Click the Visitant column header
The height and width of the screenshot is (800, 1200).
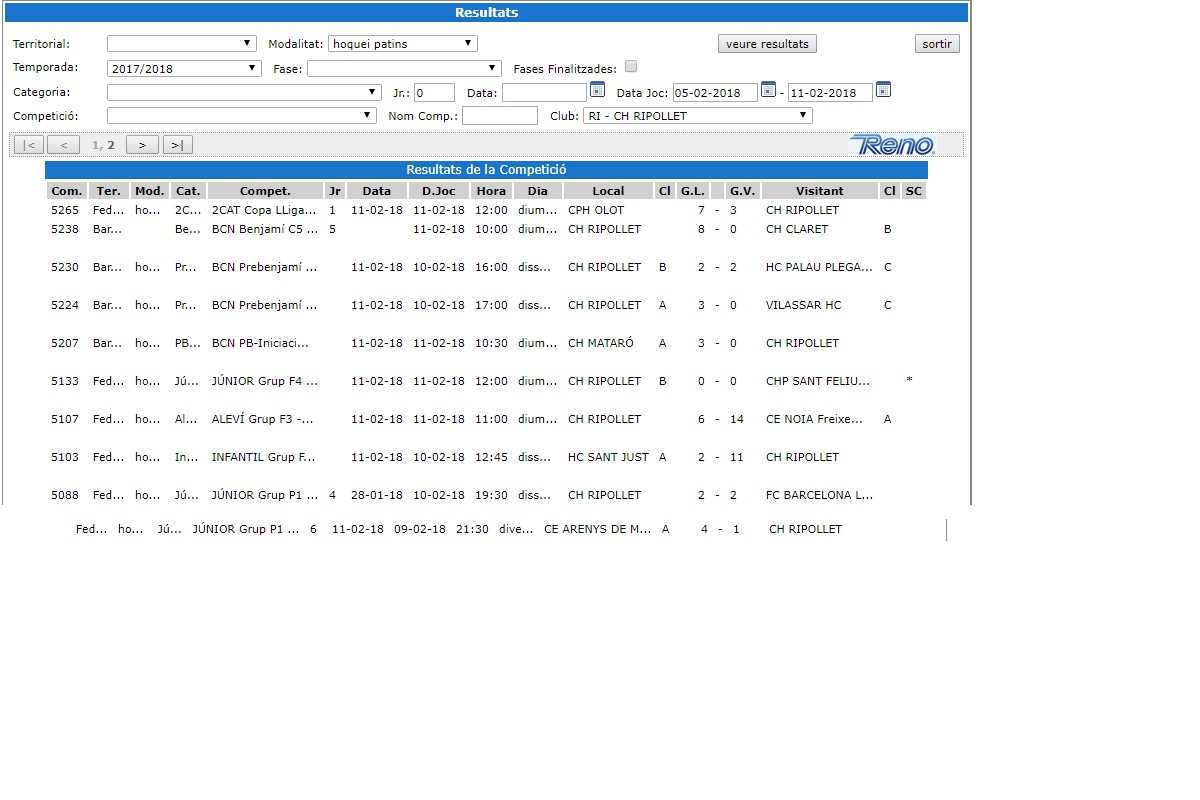click(819, 191)
